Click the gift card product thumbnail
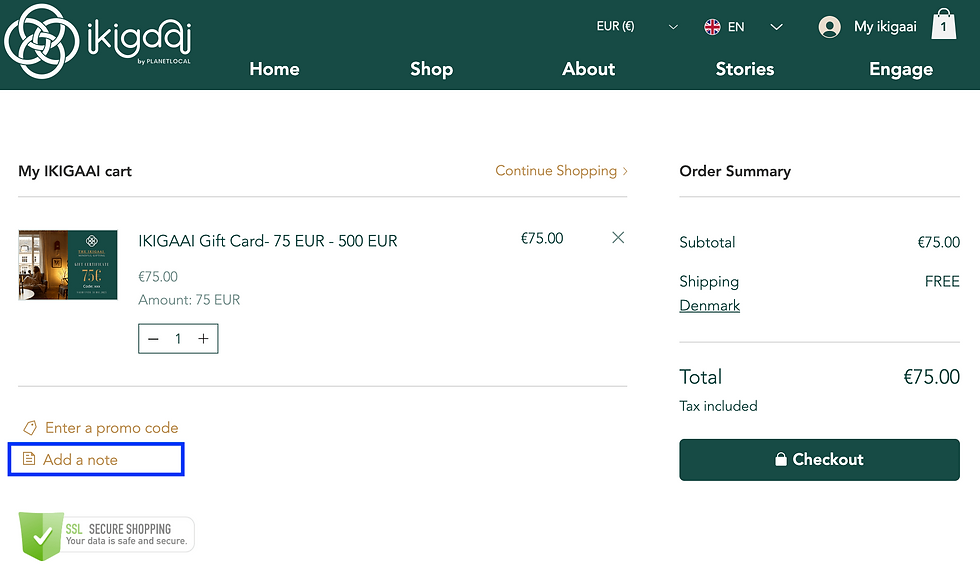Image resolution: width=980 pixels, height=576 pixels. pyautogui.click(x=68, y=265)
